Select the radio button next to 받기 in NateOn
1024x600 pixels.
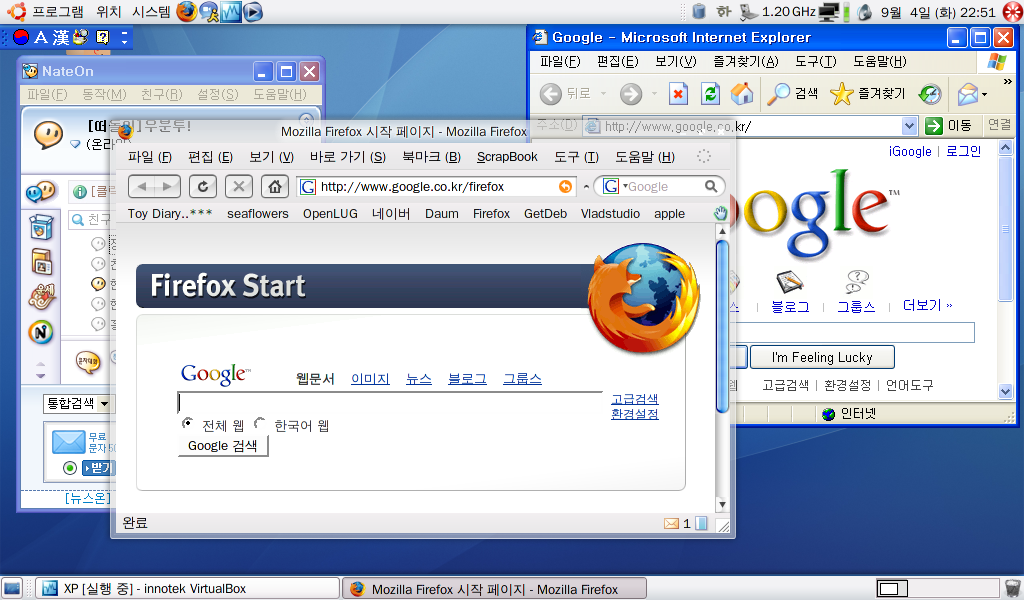pyautogui.click(x=70, y=468)
